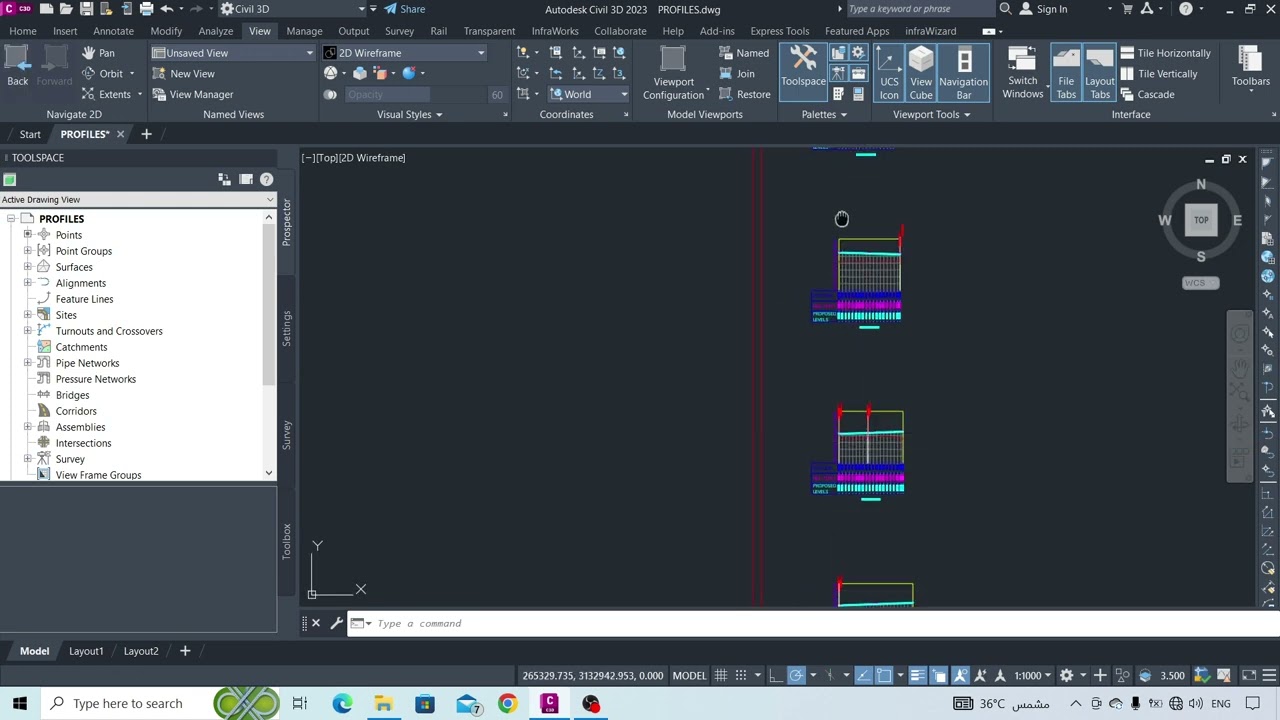Click the TOP face of the ViewCube
1280x720 pixels.
(1201, 220)
